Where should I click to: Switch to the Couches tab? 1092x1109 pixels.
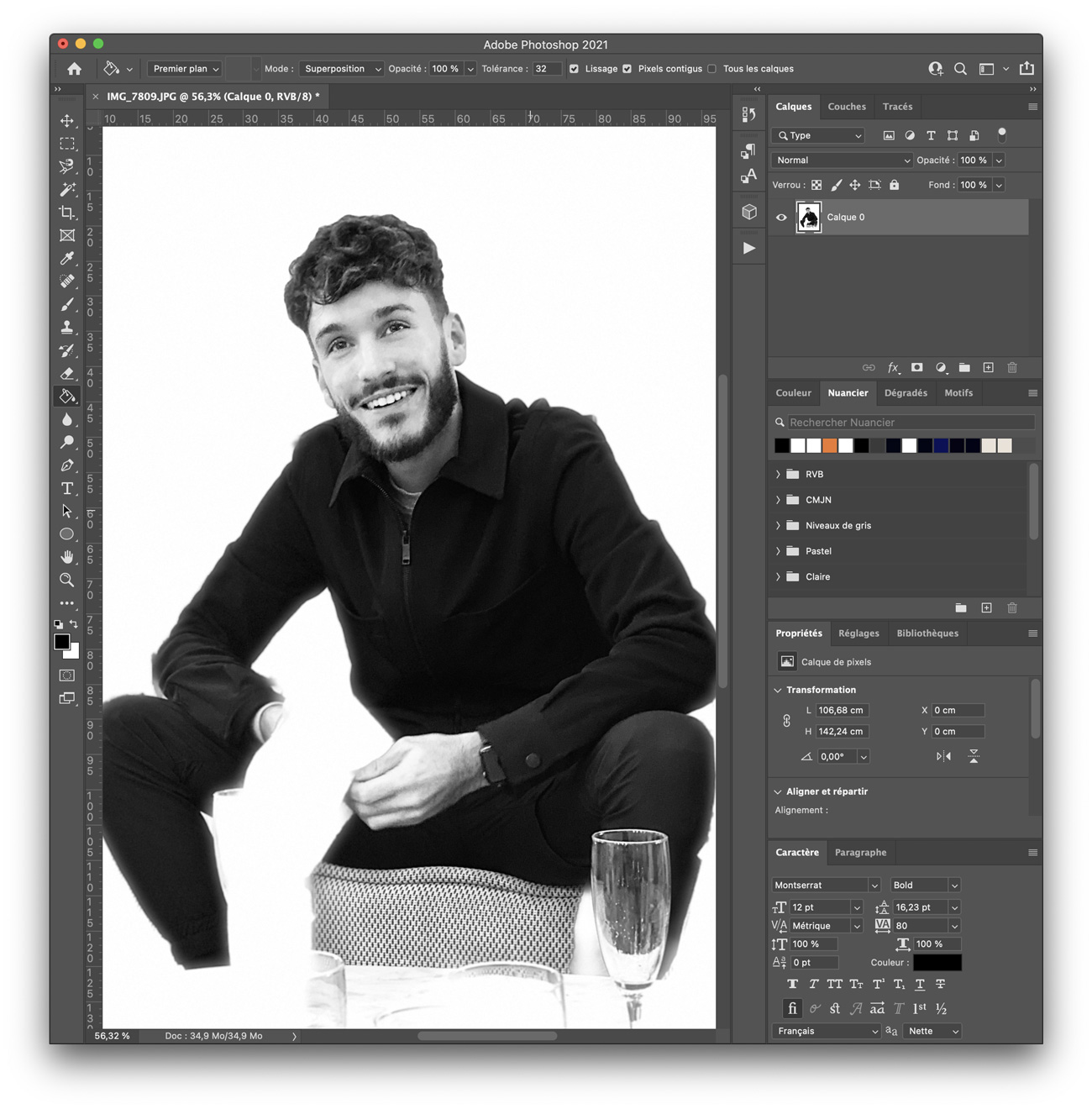click(846, 107)
